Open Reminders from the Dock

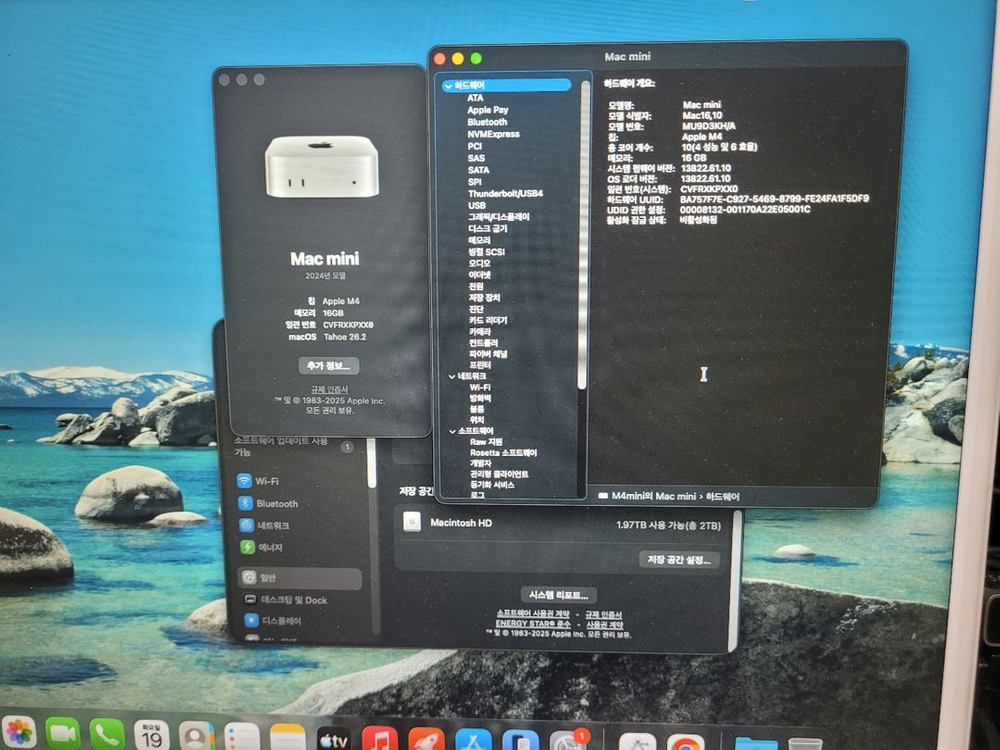click(242, 738)
